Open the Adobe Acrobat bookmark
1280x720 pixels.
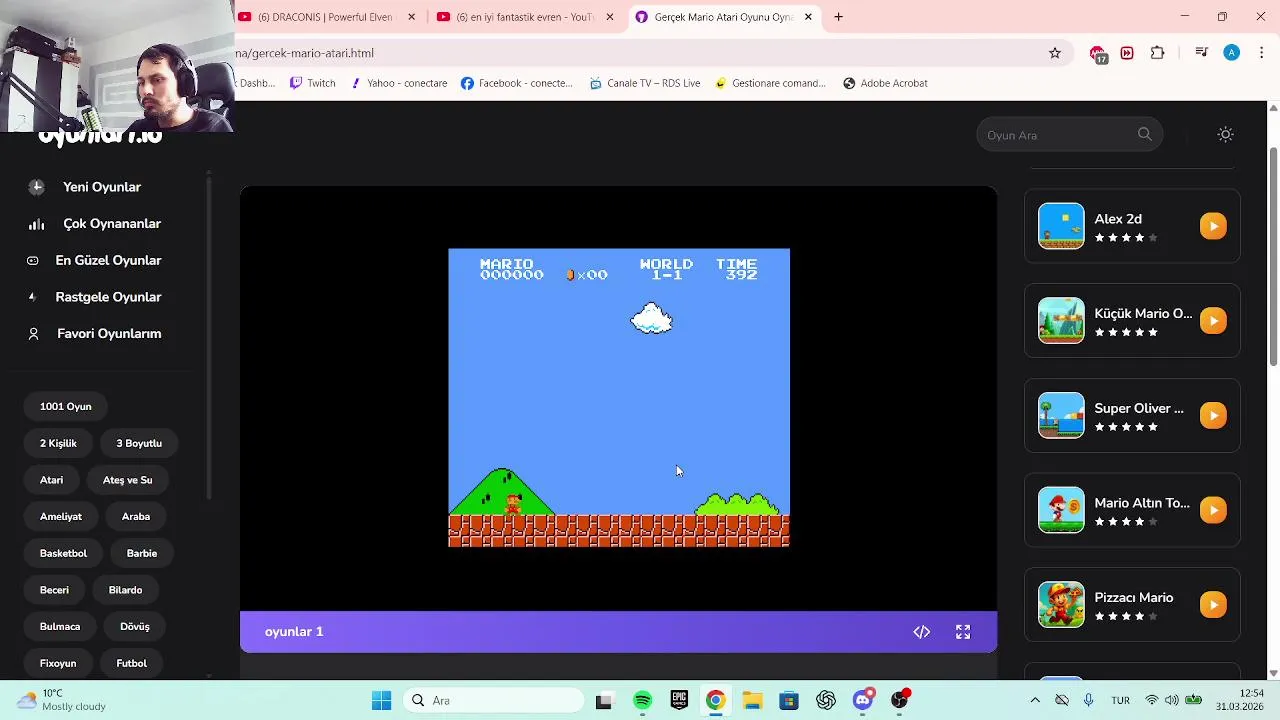[x=885, y=83]
